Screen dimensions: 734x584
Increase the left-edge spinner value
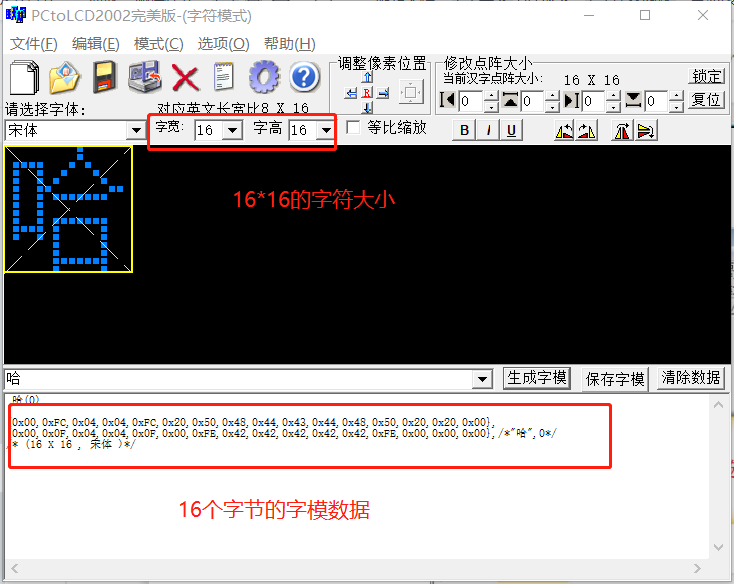[491, 96]
